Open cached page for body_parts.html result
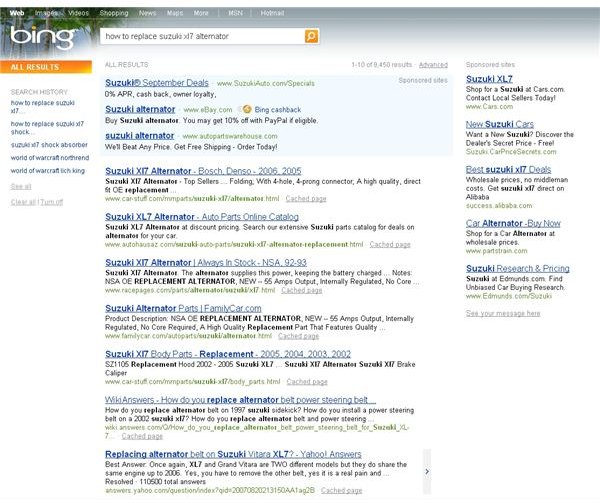This screenshot has width=600, height=503. click(307, 381)
